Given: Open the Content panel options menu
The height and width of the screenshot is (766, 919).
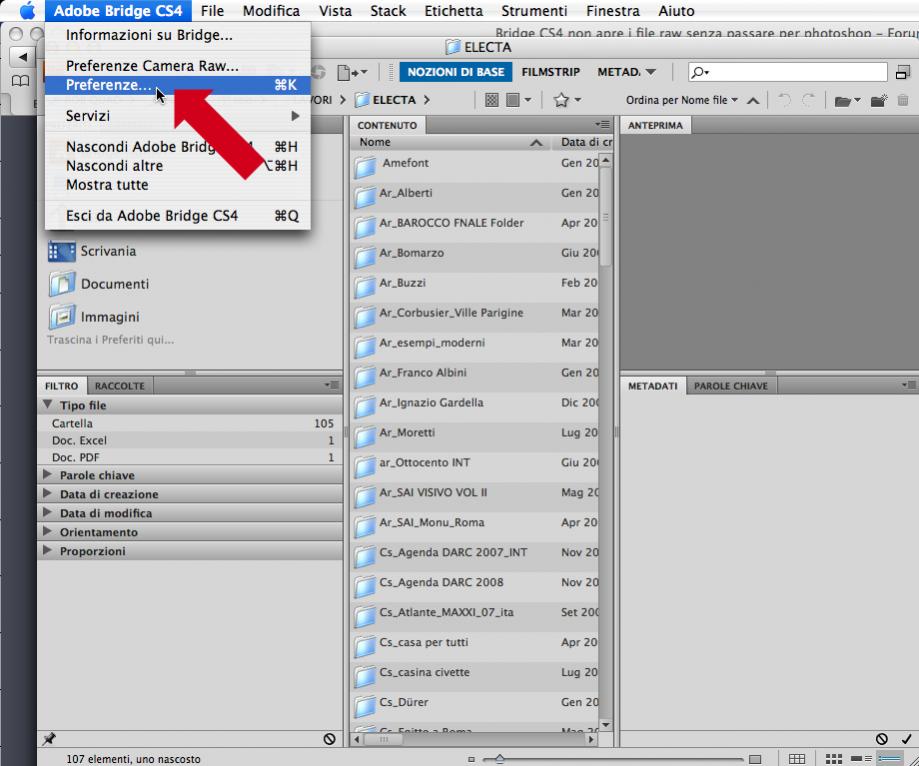Looking at the screenshot, I should [603, 124].
